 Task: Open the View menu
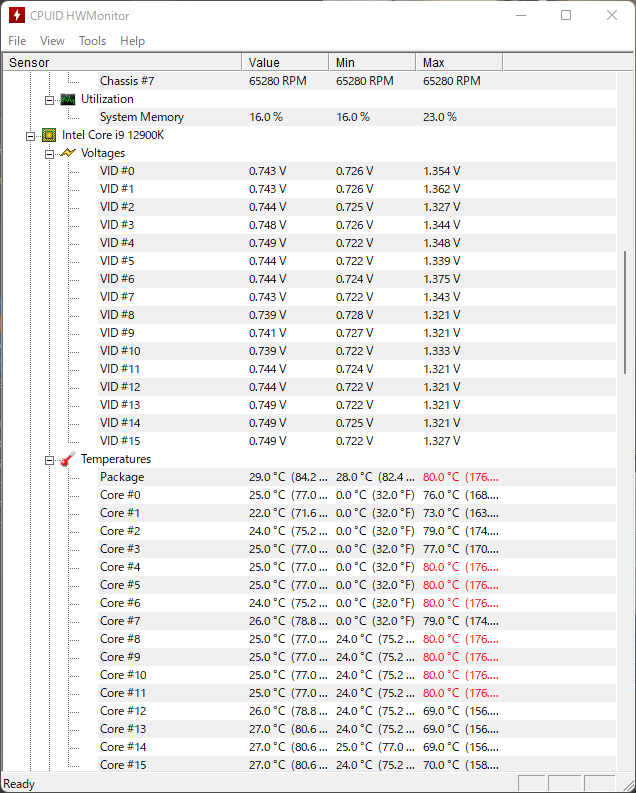click(52, 41)
